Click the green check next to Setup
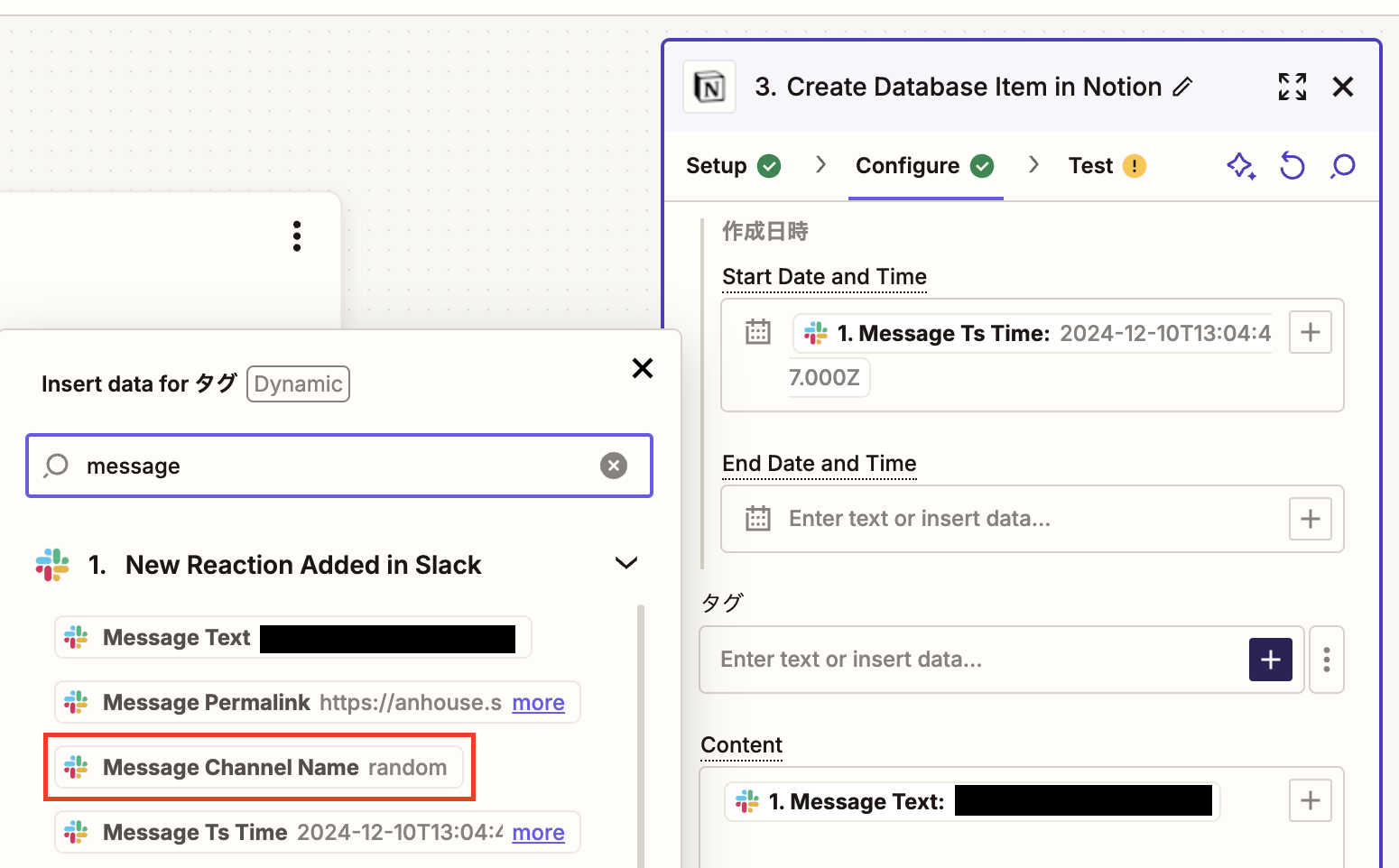The width and height of the screenshot is (1399, 868). pos(769,166)
